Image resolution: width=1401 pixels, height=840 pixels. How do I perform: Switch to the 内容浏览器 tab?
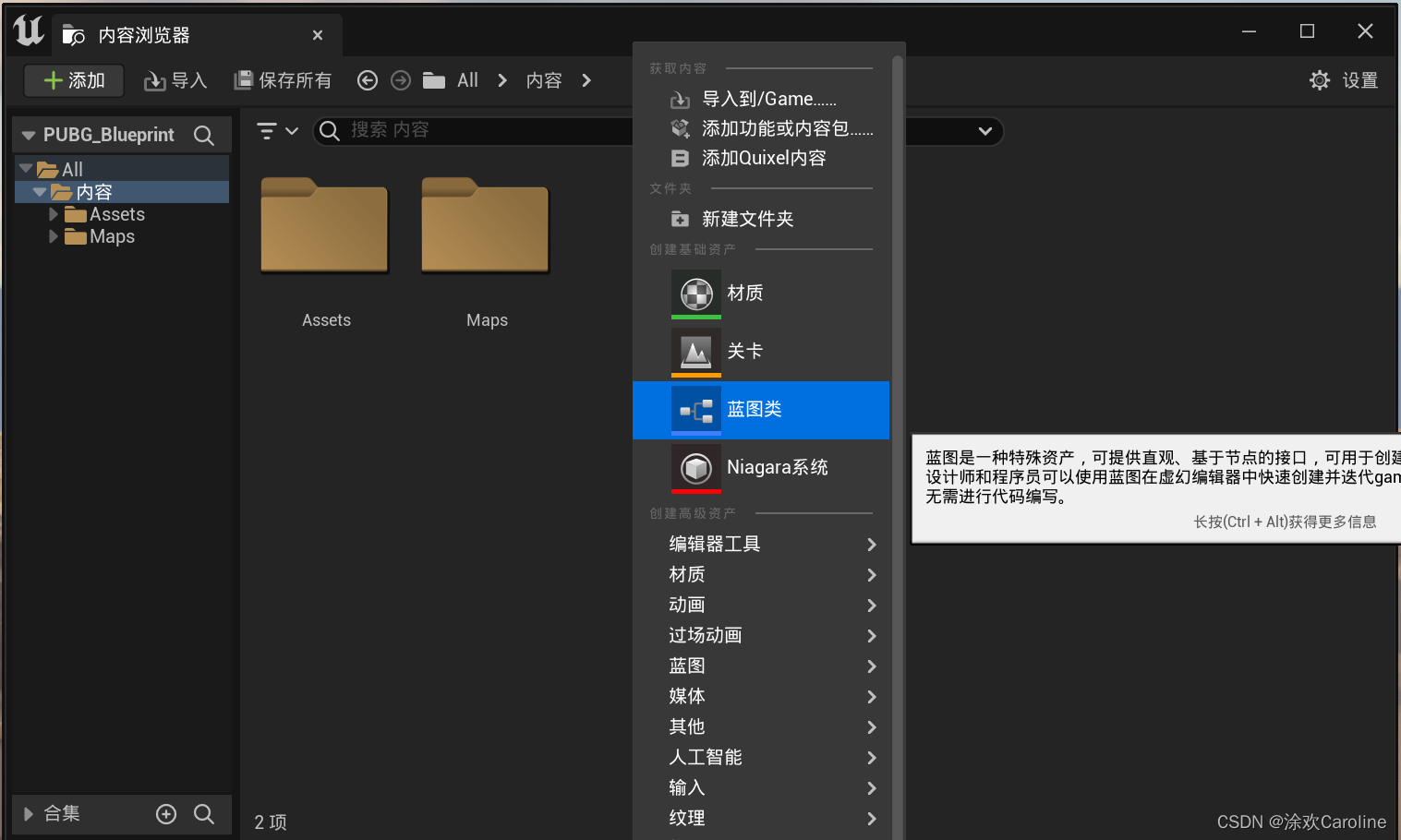tap(144, 33)
